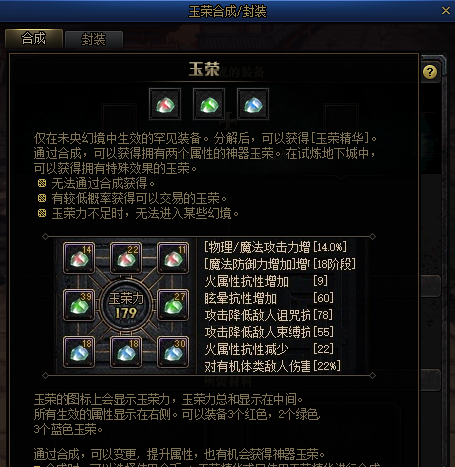Select red jade slot numbered 11

tap(173, 258)
